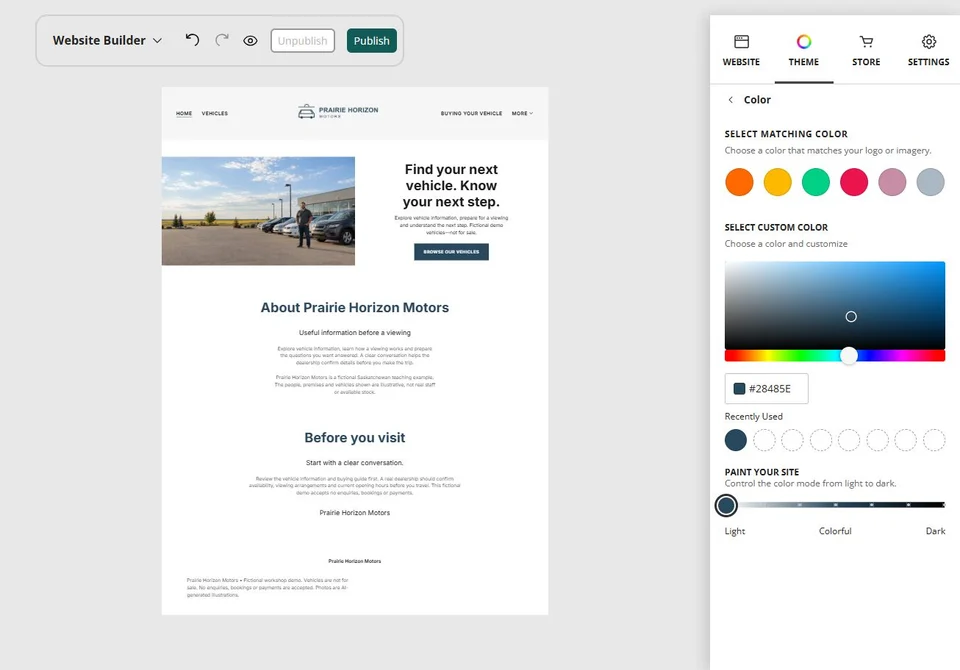
Task: Click the redo arrow icon
Action: pos(222,40)
